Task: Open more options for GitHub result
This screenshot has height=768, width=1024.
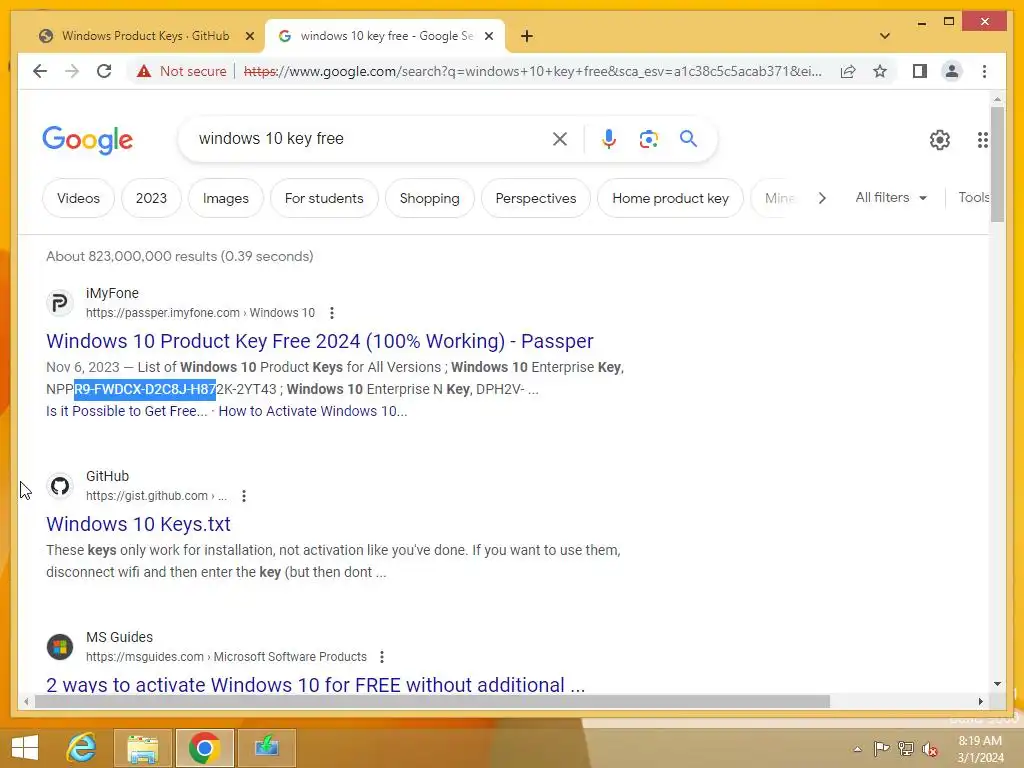Action: click(x=244, y=496)
